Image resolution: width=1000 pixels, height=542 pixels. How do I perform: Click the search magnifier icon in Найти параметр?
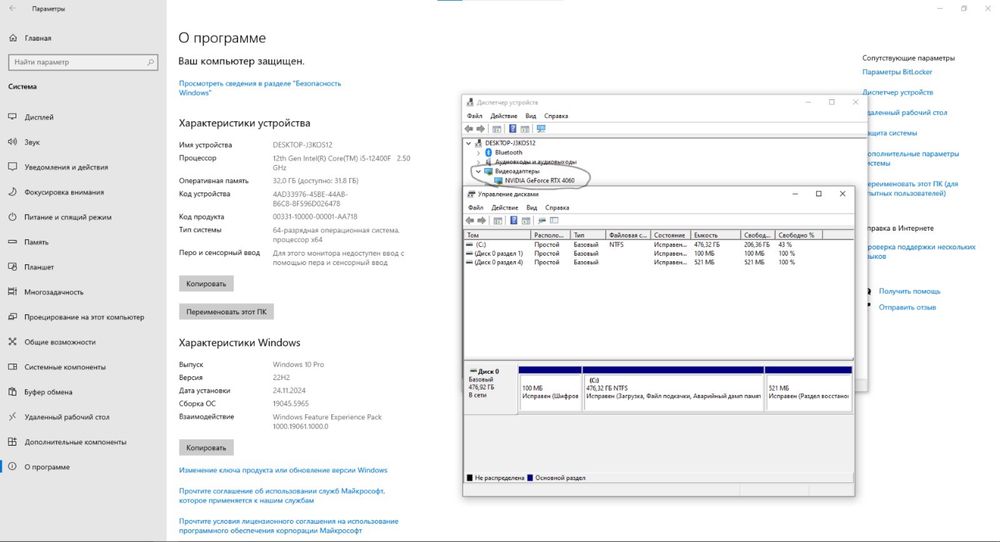pyautogui.click(x=151, y=62)
